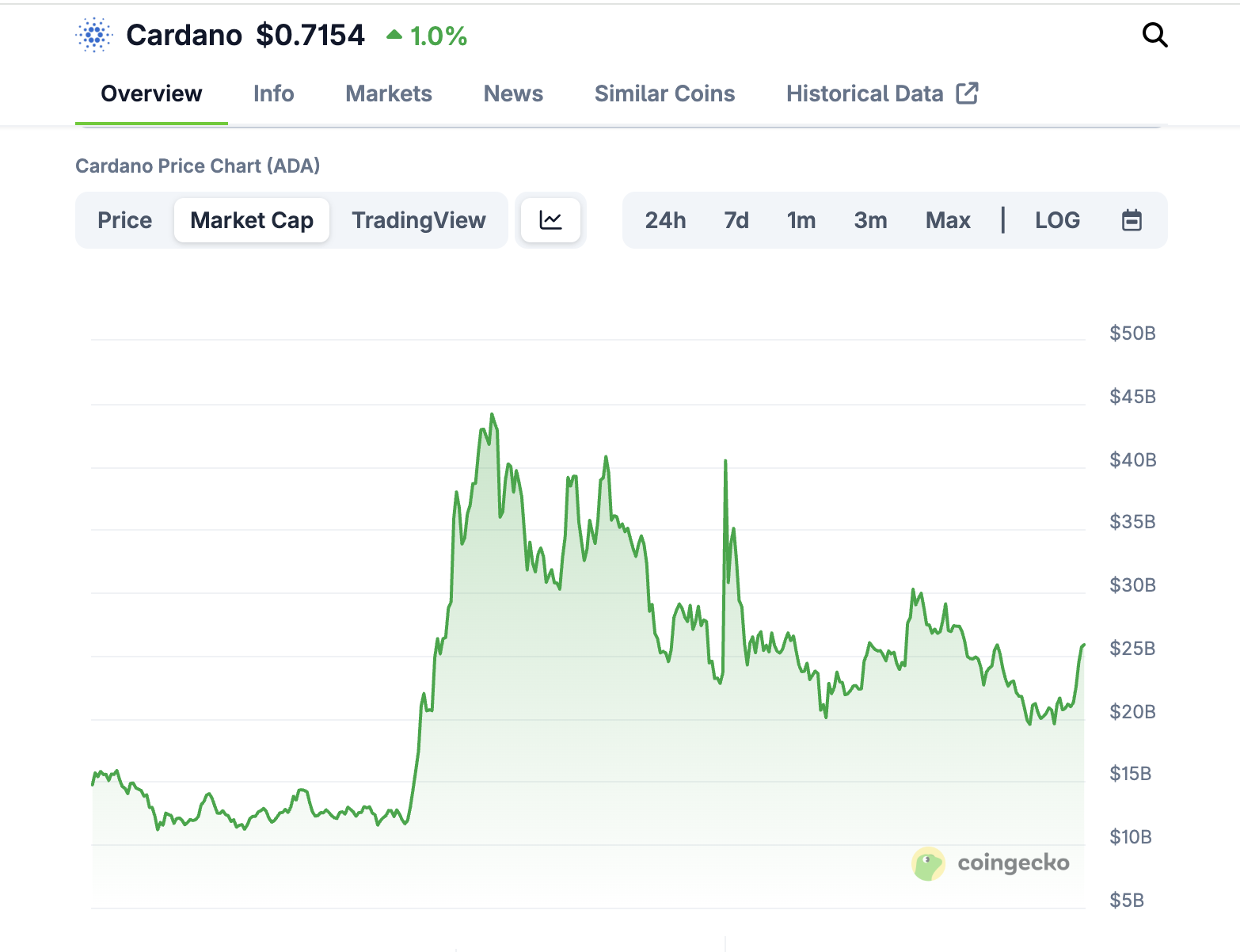Click the external link icon beside Historical Data
The image size is (1240, 952).
pyautogui.click(x=967, y=93)
